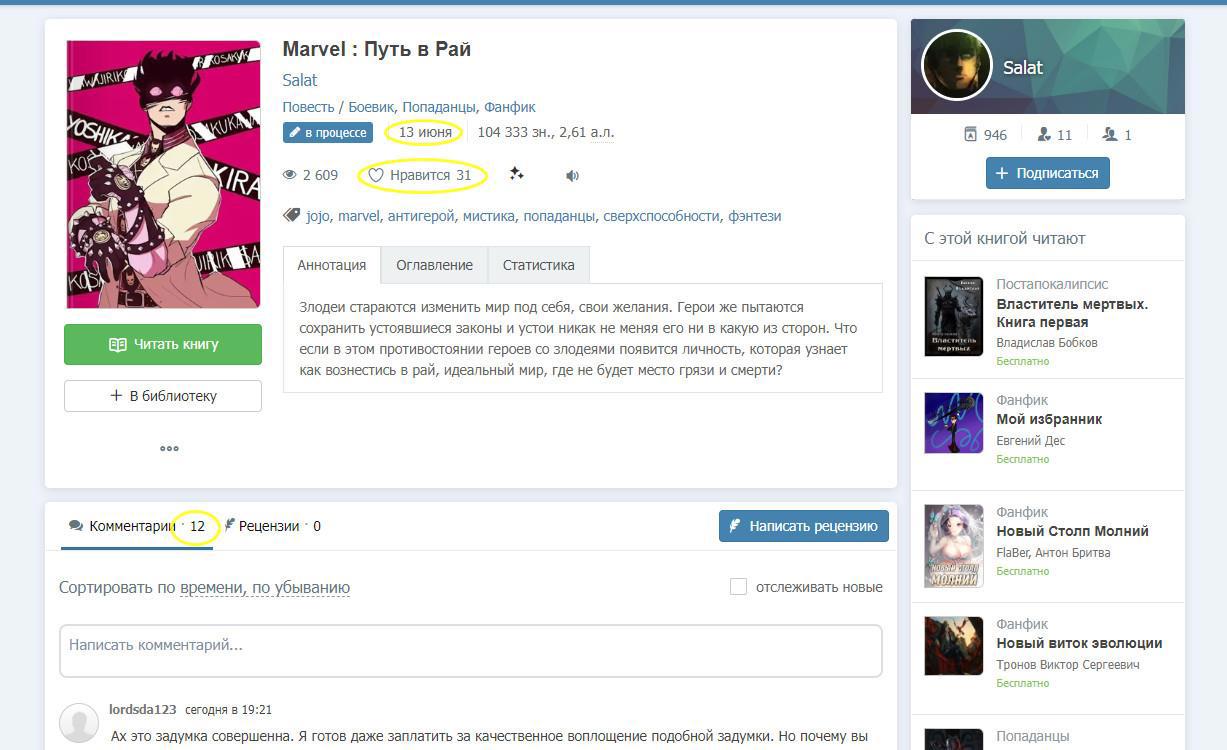Click the jojo tag

tap(318, 216)
